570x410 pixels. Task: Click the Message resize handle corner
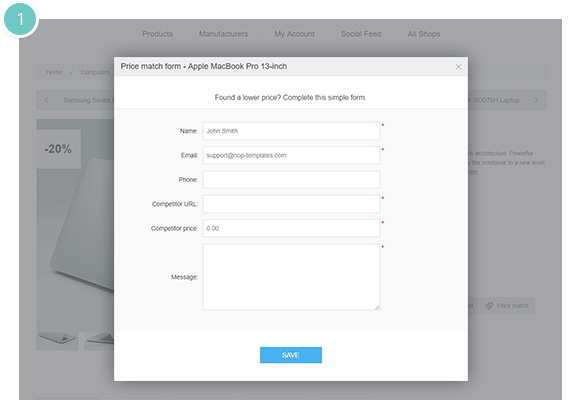pos(377,308)
